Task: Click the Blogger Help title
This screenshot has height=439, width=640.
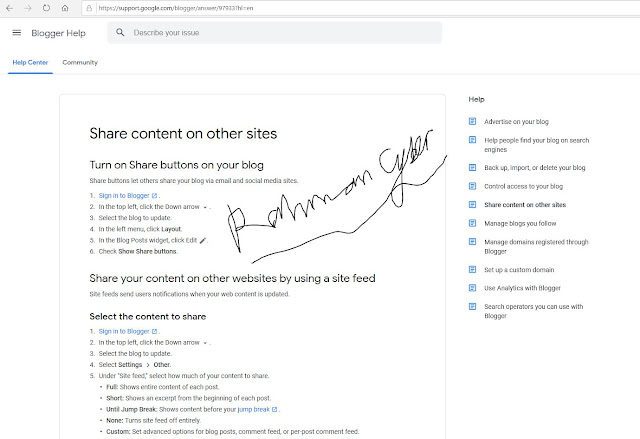Action: click(58, 33)
